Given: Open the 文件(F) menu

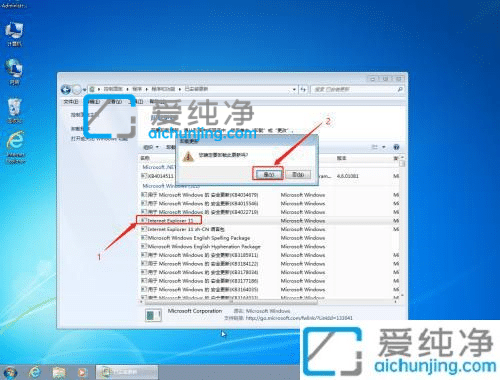Looking at the screenshot, I should (x=71, y=101).
